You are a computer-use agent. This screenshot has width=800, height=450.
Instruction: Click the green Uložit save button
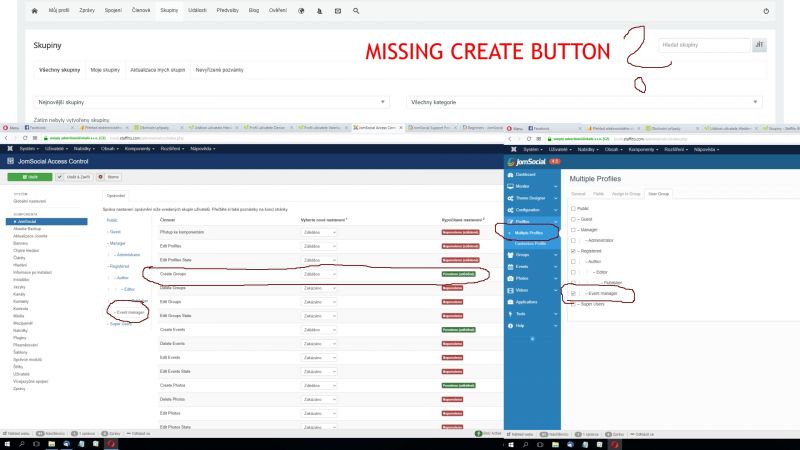coord(30,177)
